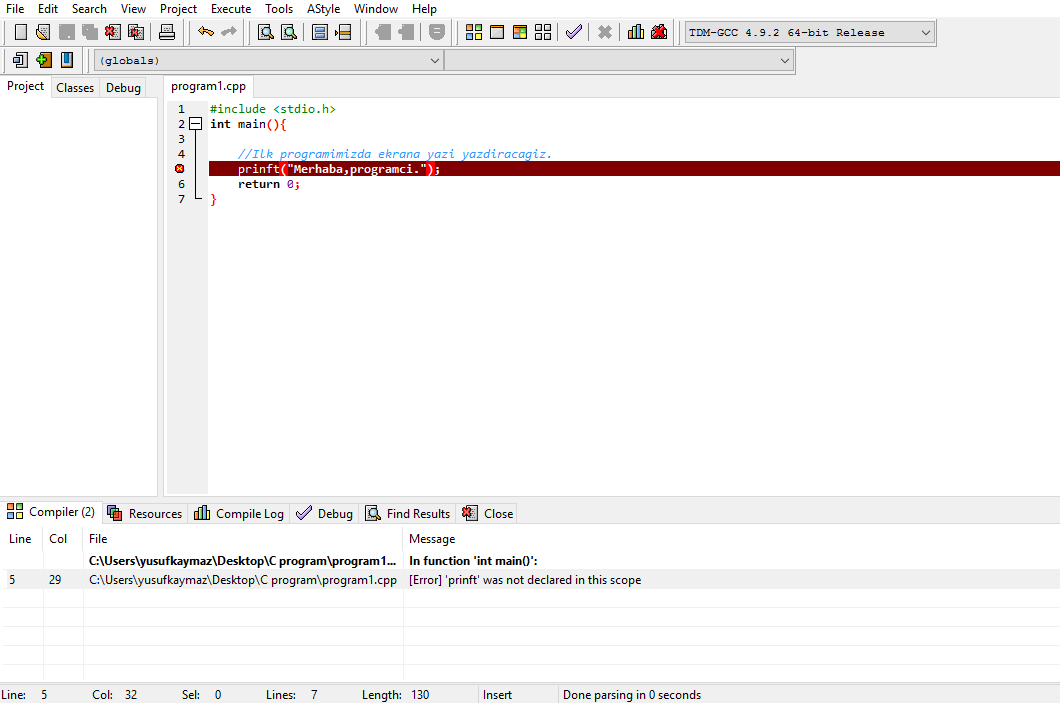1060x703 pixels.
Task: Click the Syntax Check checkmark icon
Action: (x=573, y=32)
